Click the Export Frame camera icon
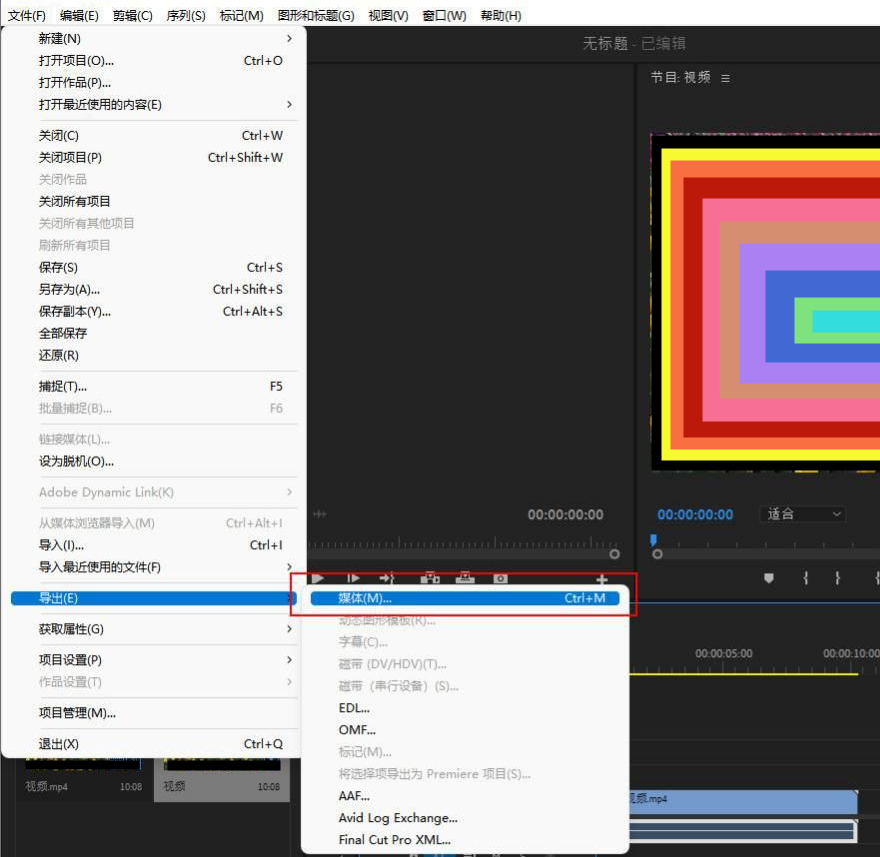 500,578
